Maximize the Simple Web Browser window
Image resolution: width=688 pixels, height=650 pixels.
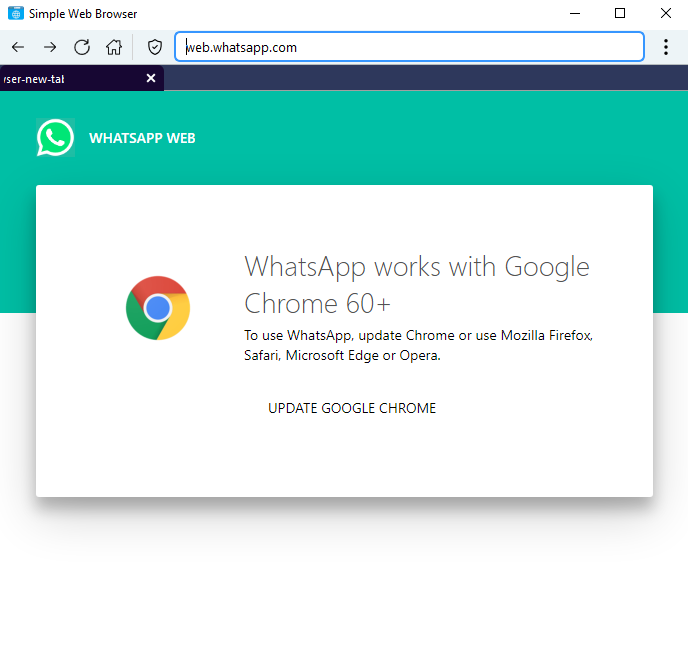[x=620, y=13]
